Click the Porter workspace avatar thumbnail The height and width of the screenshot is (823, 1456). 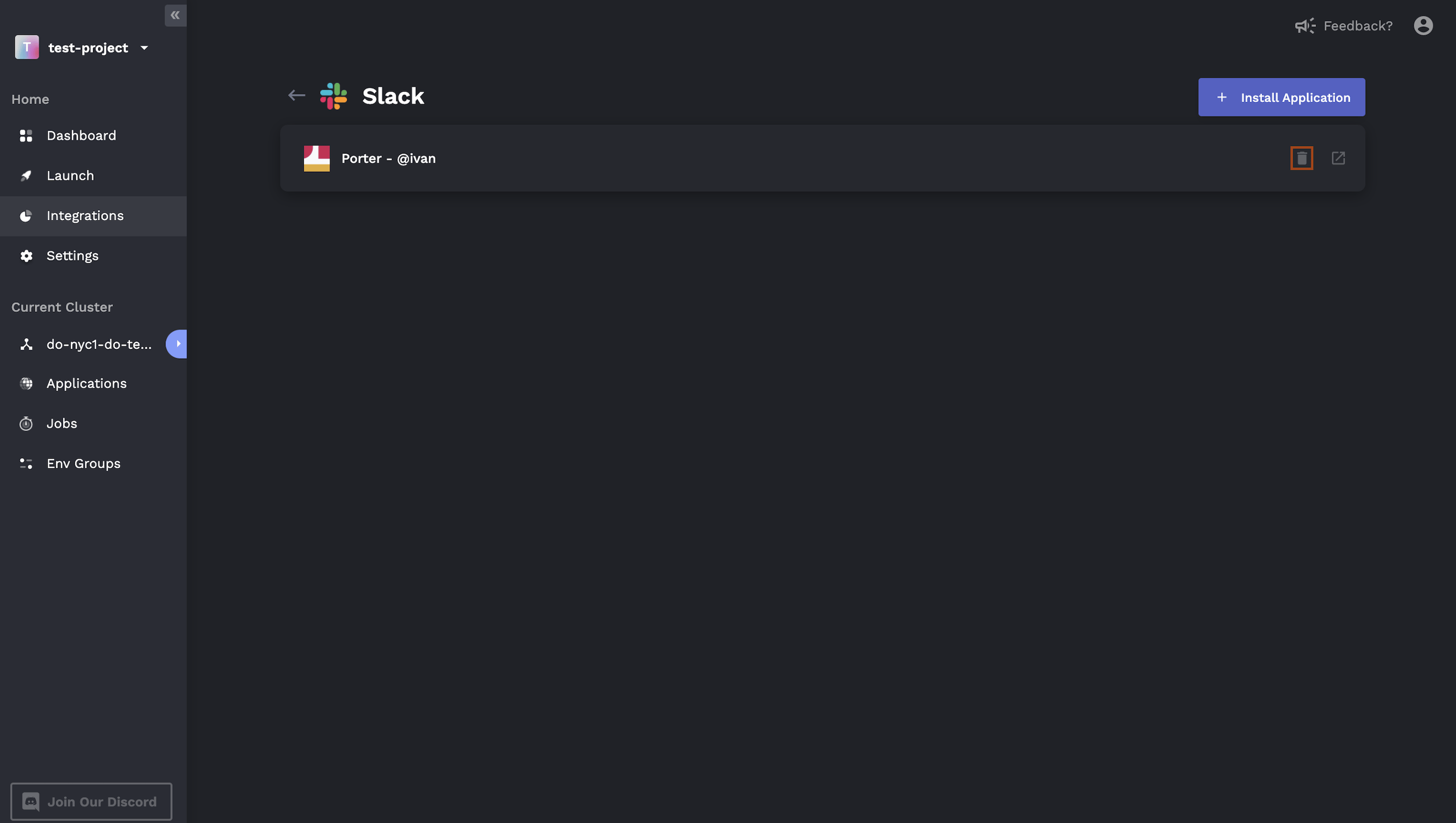[317, 158]
